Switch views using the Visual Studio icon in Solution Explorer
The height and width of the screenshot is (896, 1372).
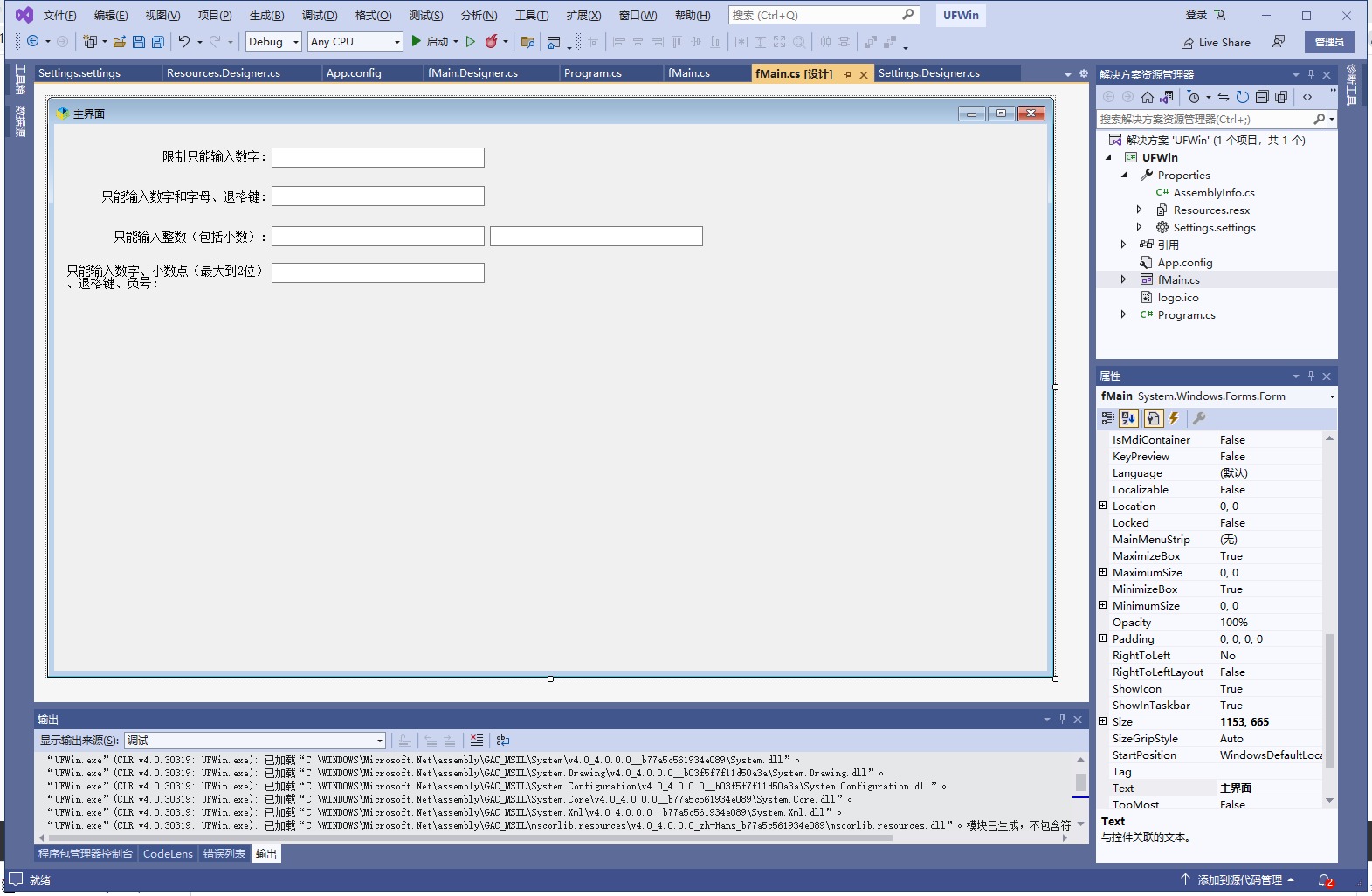[1167, 97]
